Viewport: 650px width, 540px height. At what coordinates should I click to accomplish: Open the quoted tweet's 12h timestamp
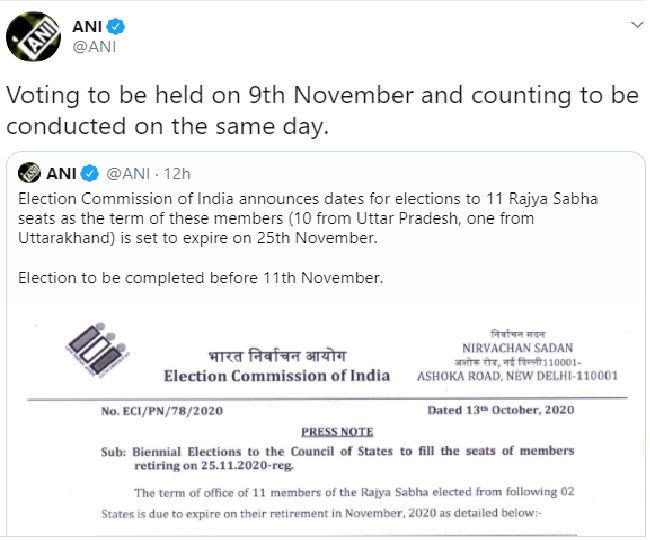click(180, 171)
